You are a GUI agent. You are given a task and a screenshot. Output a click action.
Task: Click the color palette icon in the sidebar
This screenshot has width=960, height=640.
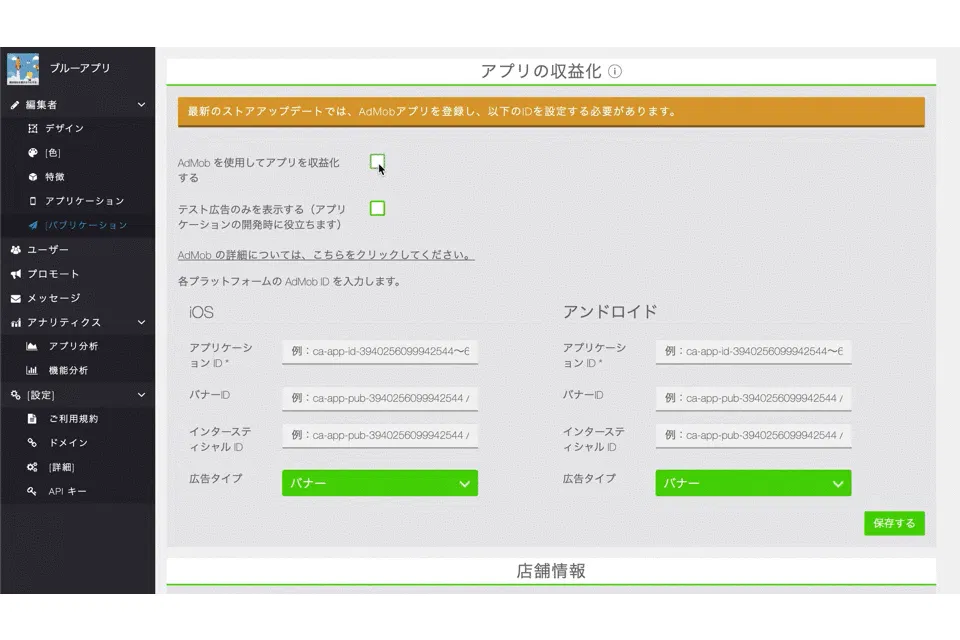coord(32,153)
